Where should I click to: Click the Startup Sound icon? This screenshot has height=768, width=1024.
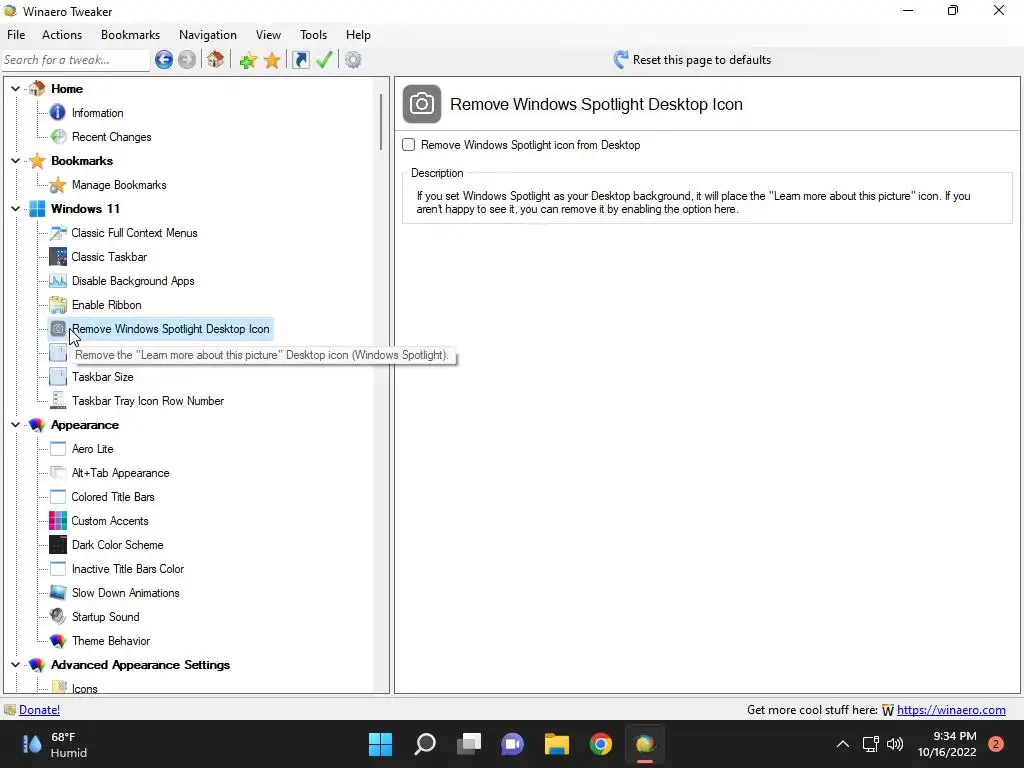[58, 616]
